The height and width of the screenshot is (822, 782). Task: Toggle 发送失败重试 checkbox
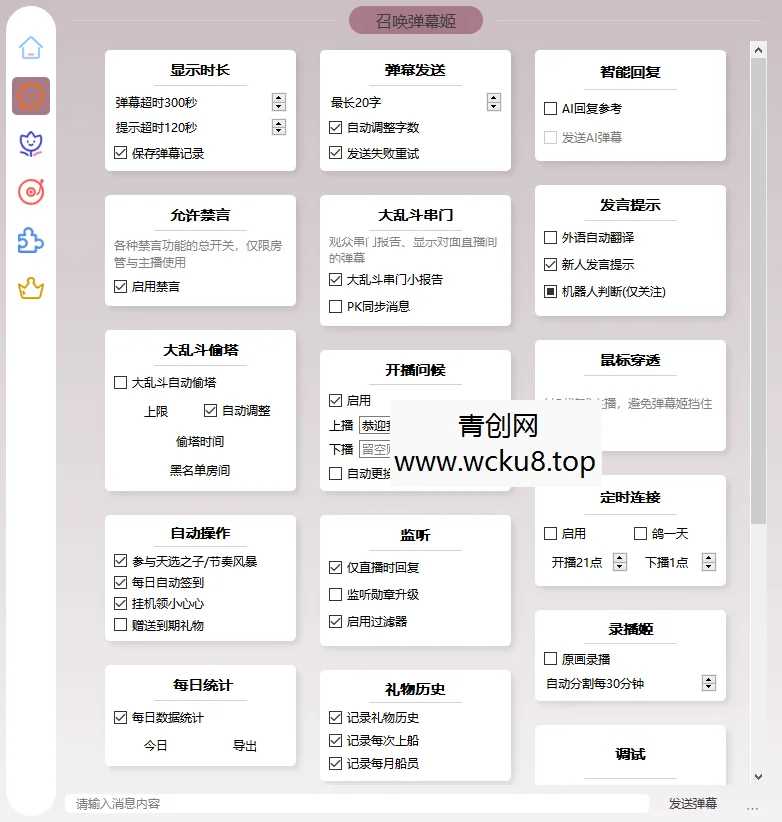pyautogui.click(x=335, y=153)
